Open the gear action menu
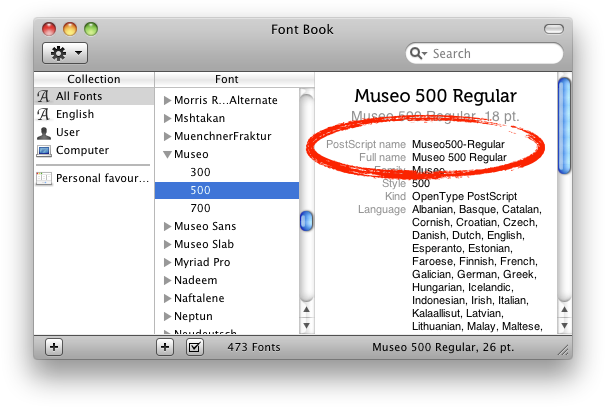Viewport: 606px width, 408px height. (x=65, y=53)
